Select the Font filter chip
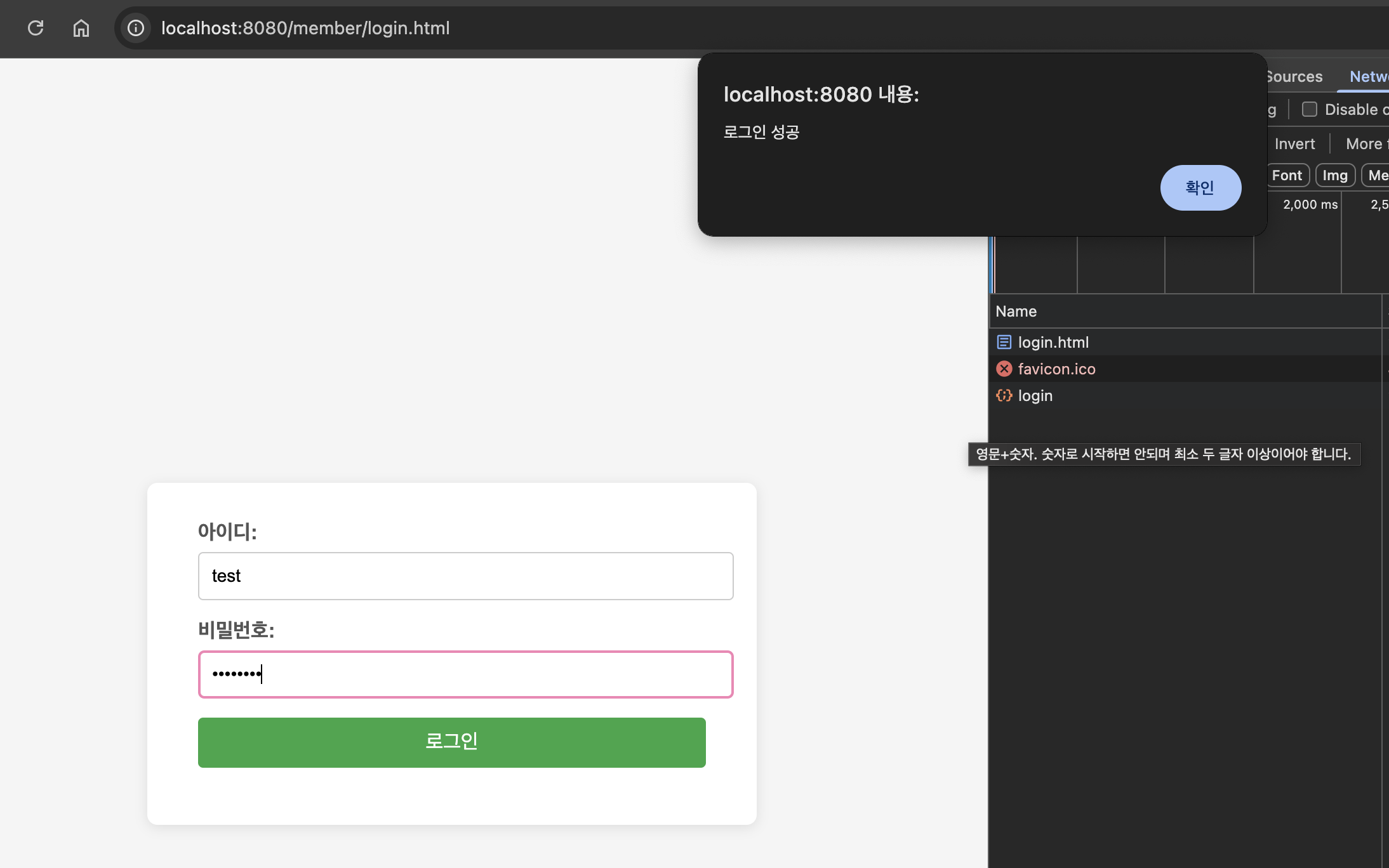This screenshot has height=868, width=1389. point(1287,175)
